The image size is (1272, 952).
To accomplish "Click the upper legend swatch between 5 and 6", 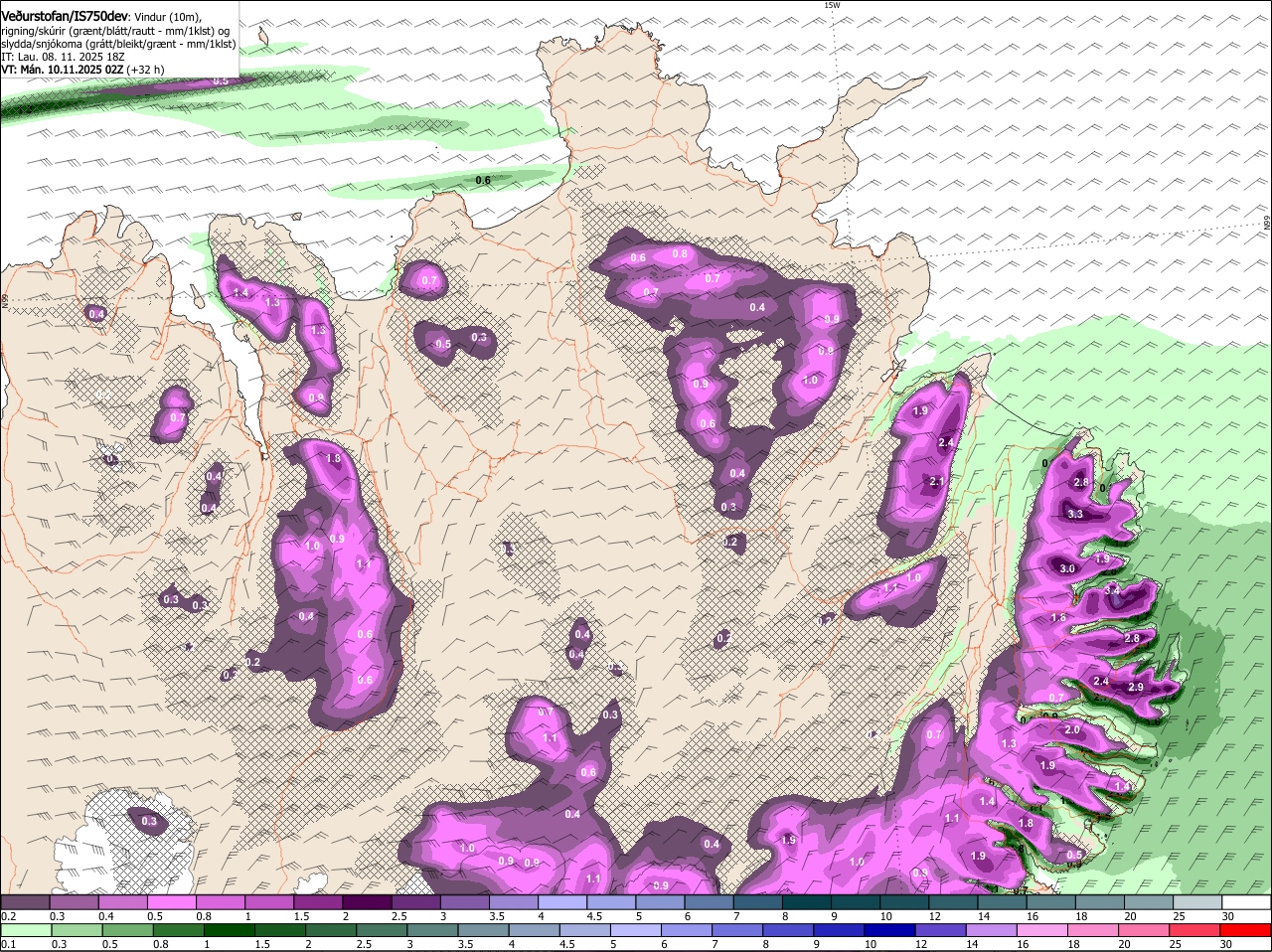I will click(661, 902).
